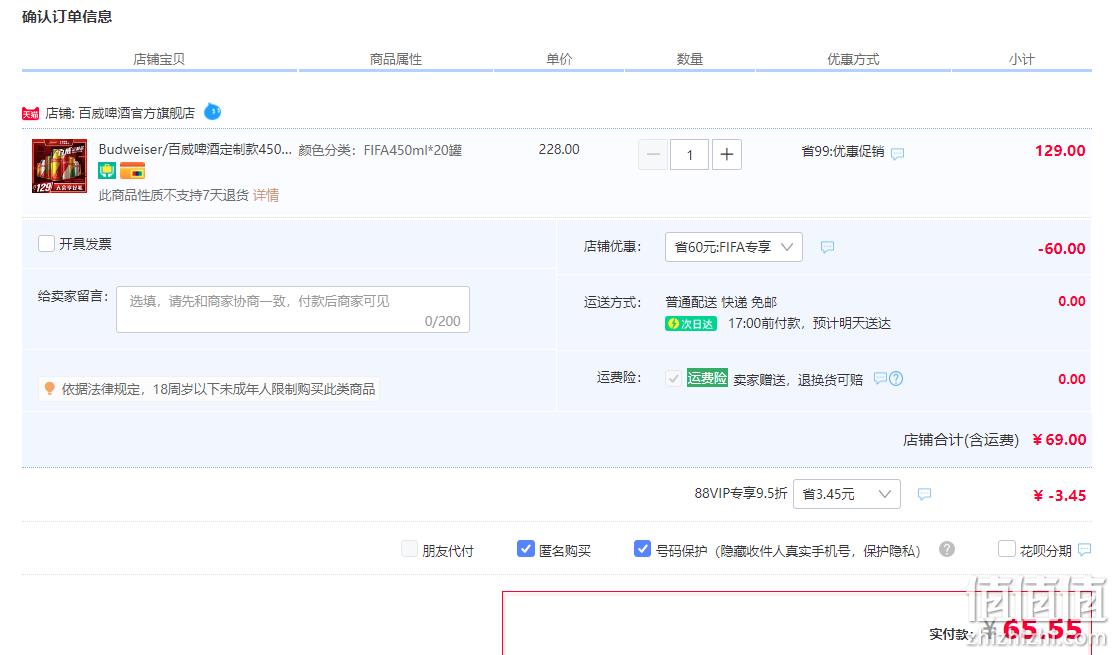The width and height of the screenshot is (1116, 655).
Task: Click the green service badge under the product title
Action: click(107, 171)
